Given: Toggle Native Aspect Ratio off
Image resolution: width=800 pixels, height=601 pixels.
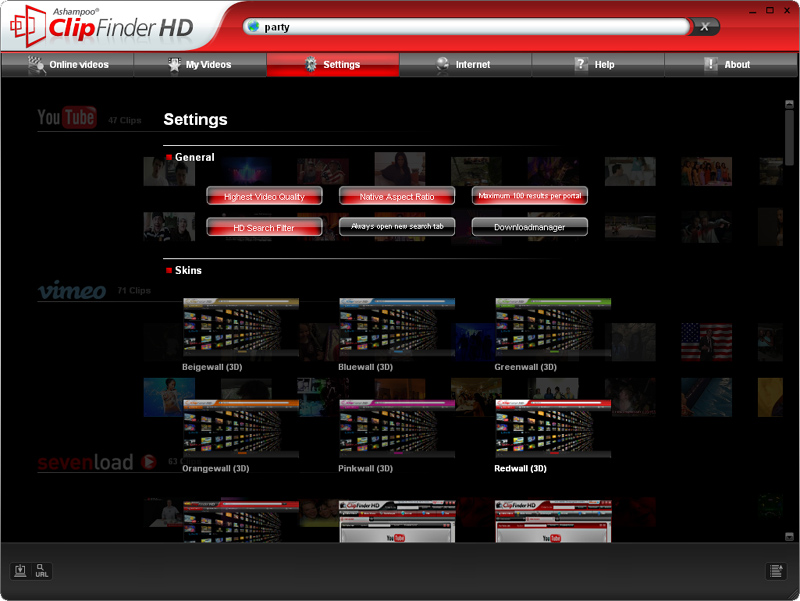Looking at the screenshot, I should point(397,195).
